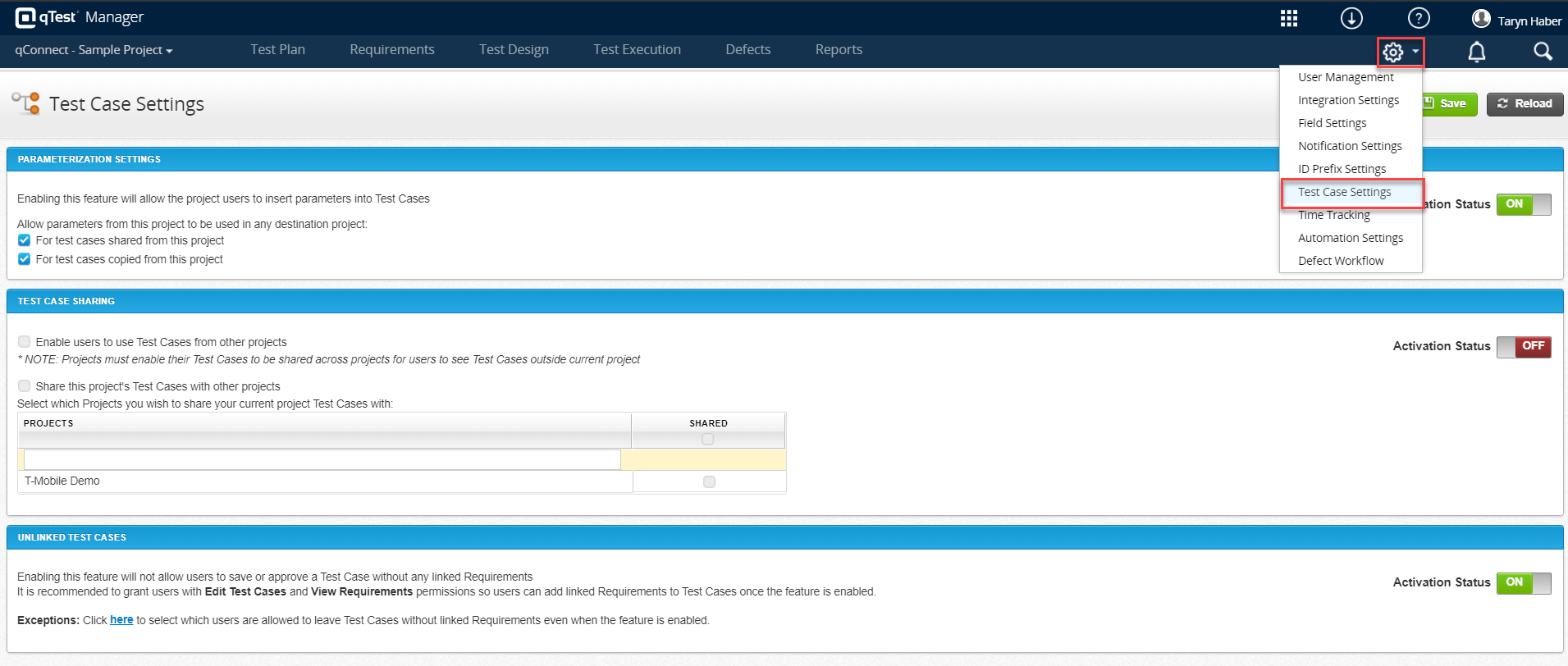The height and width of the screenshot is (666, 1568).
Task: Click the 'here' exceptions link
Action: click(x=121, y=620)
